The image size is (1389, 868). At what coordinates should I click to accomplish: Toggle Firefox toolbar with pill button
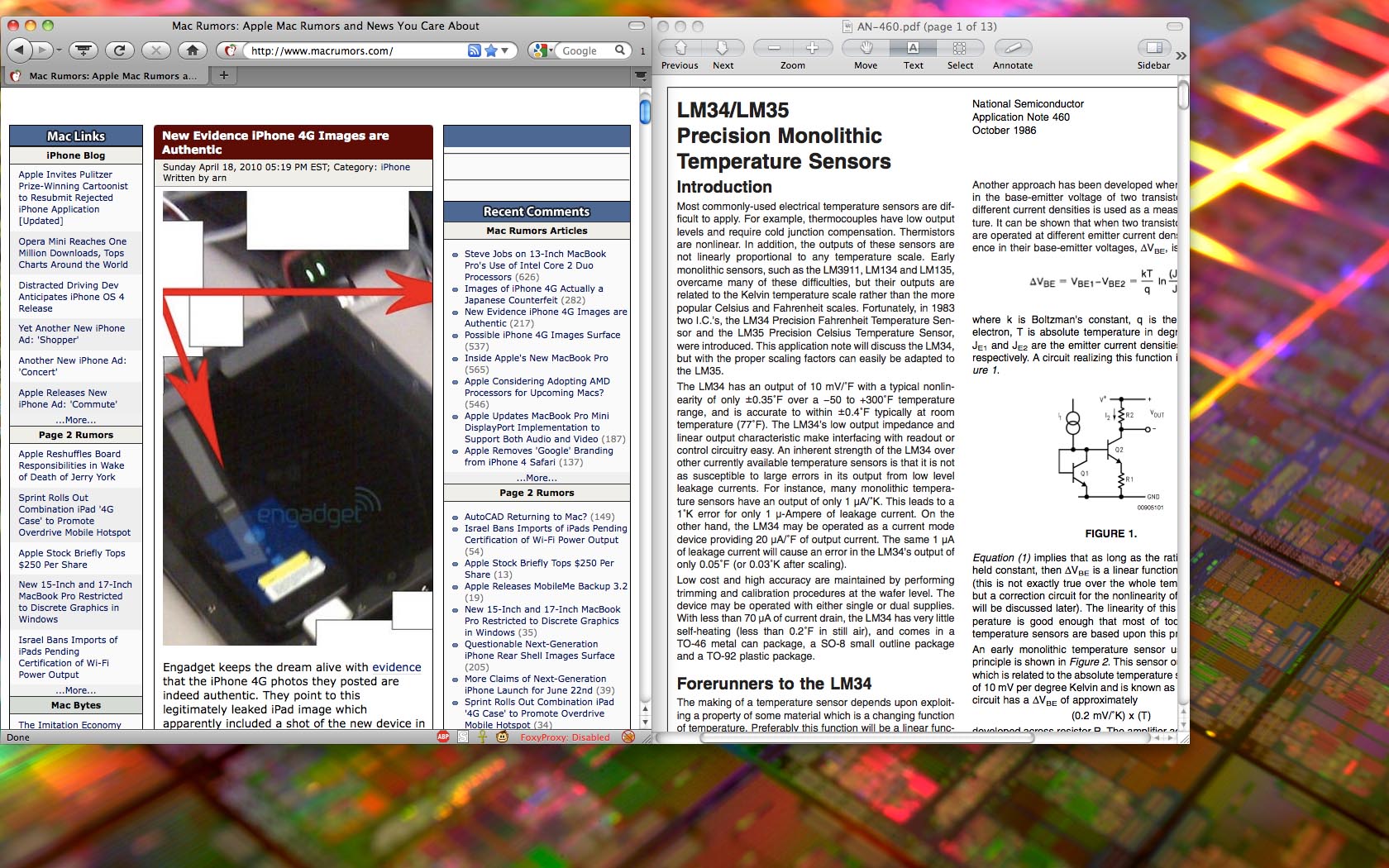click(636, 26)
